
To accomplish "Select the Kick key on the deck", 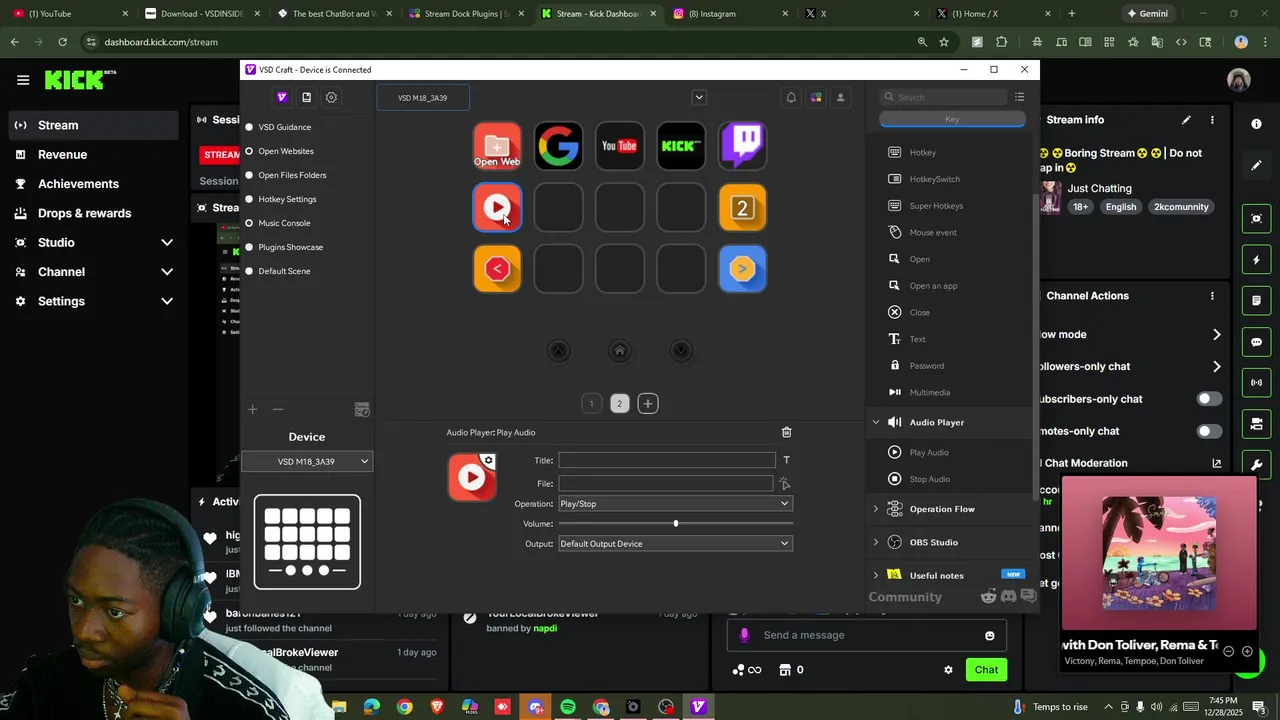I will (x=681, y=146).
